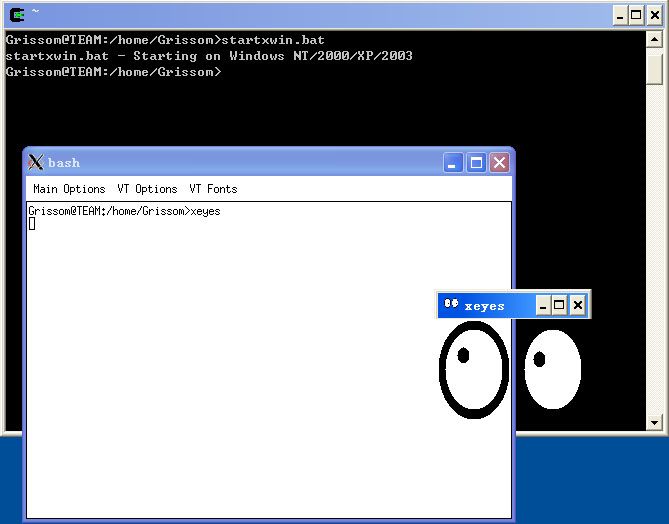
Task: Close the xeyes window
Action: tap(578, 305)
